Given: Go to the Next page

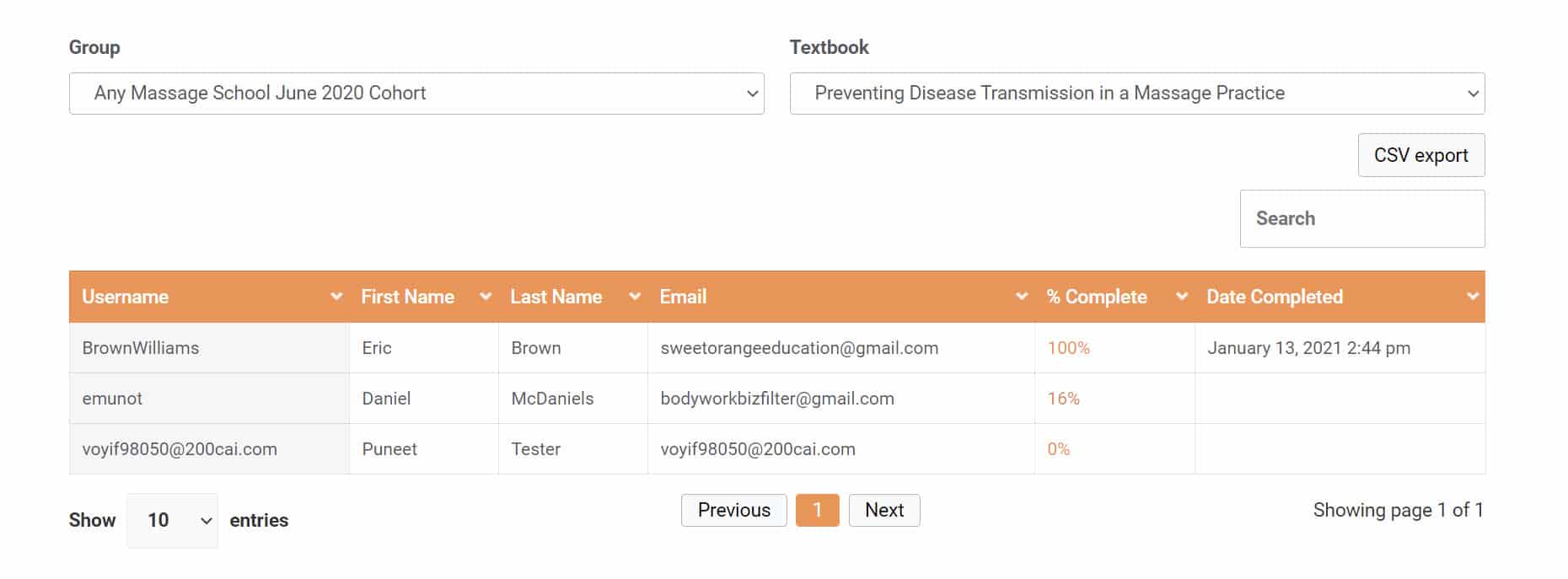Looking at the screenshot, I should 883,511.
